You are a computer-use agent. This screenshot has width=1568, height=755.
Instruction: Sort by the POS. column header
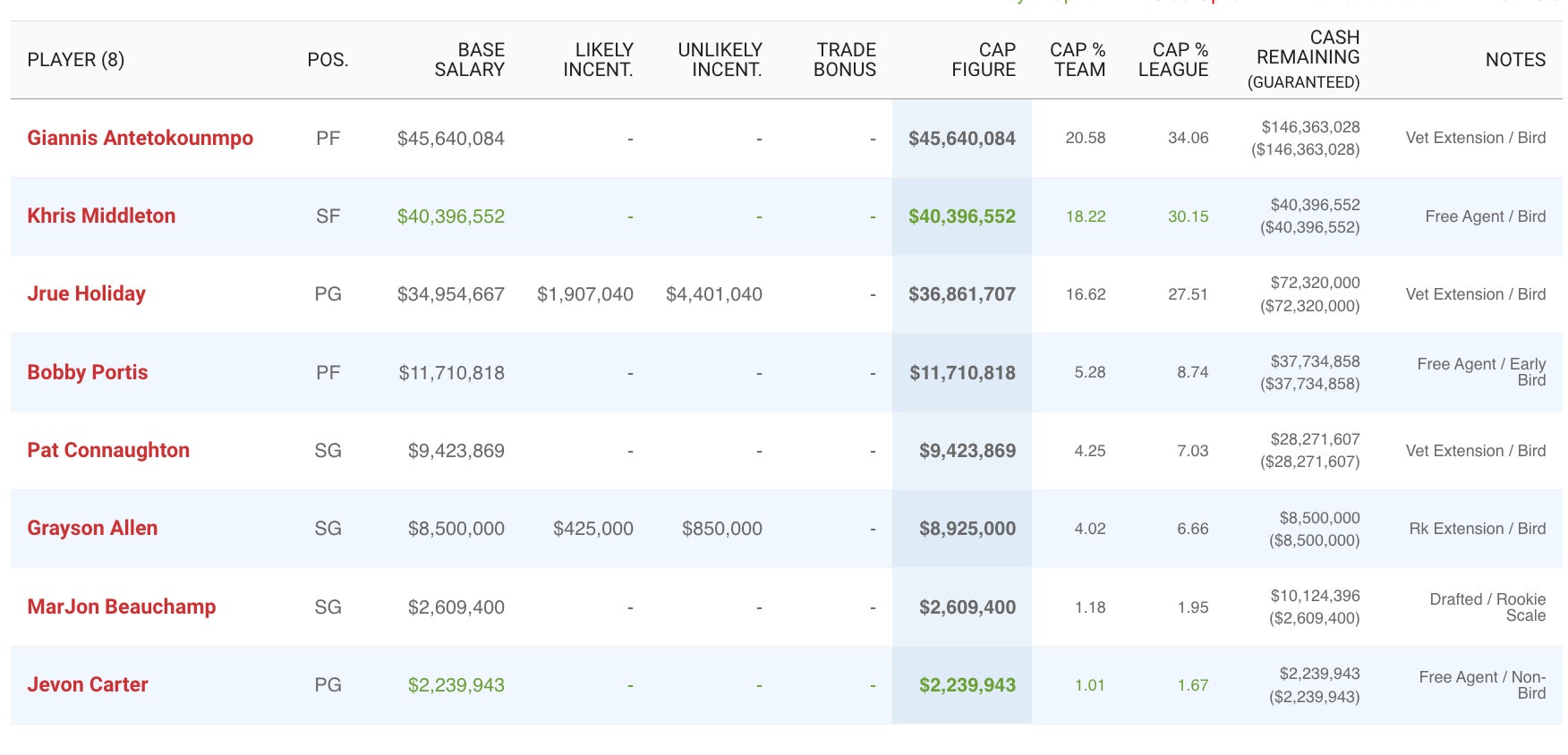point(328,60)
